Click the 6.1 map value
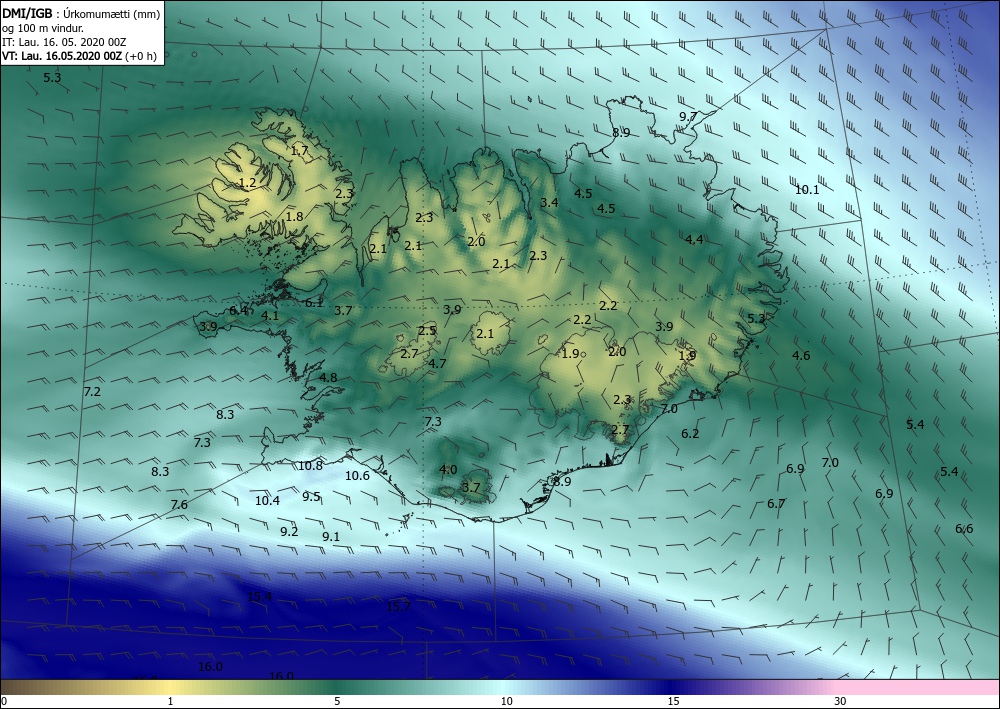 coord(314,303)
